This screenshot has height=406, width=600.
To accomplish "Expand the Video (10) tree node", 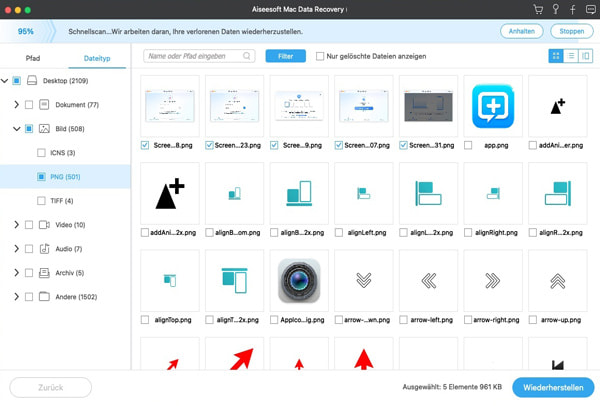I will (x=17, y=225).
